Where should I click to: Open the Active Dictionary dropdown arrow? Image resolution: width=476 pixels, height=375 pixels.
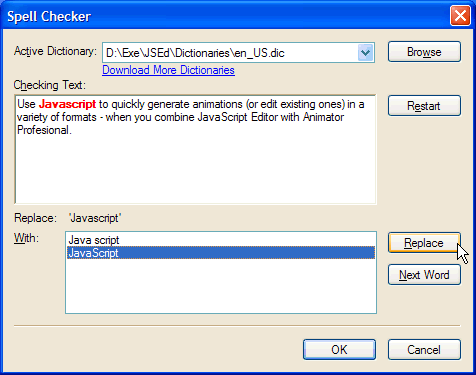[365, 53]
